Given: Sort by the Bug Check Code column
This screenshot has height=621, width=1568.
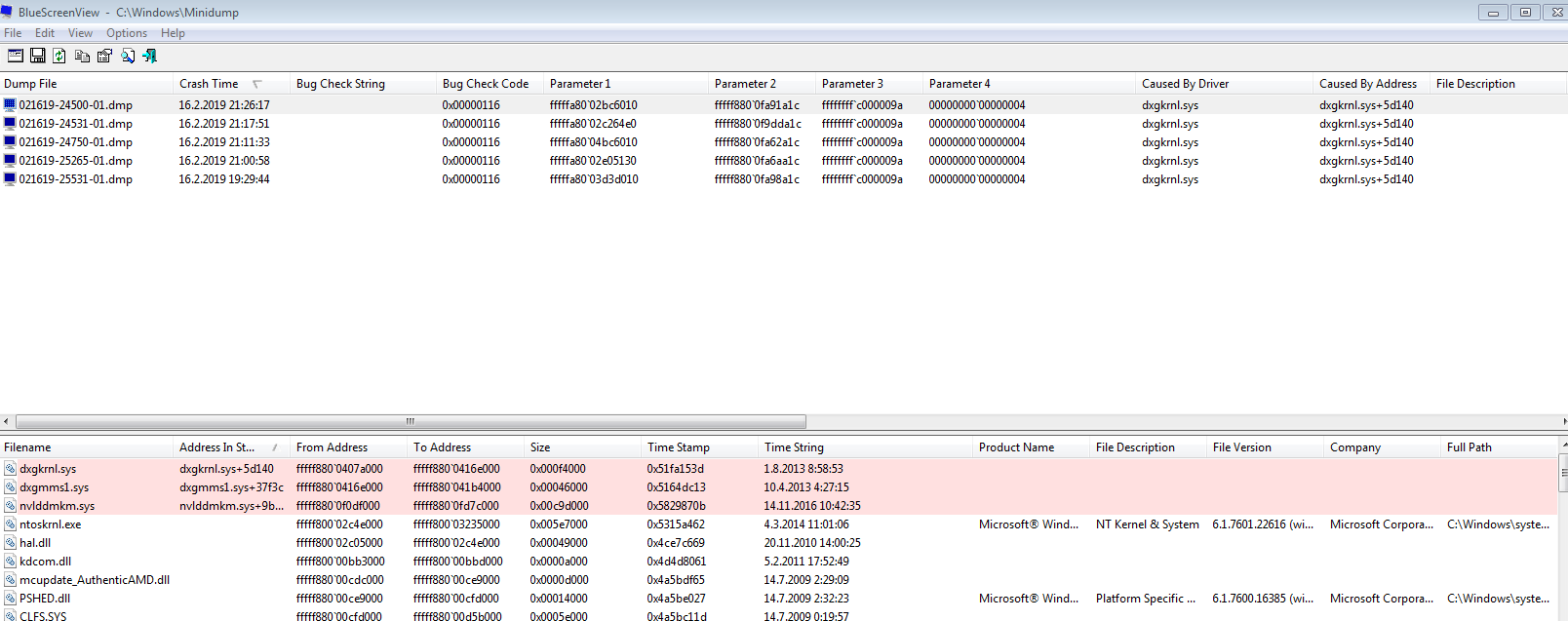Looking at the screenshot, I should [x=490, y=84].
